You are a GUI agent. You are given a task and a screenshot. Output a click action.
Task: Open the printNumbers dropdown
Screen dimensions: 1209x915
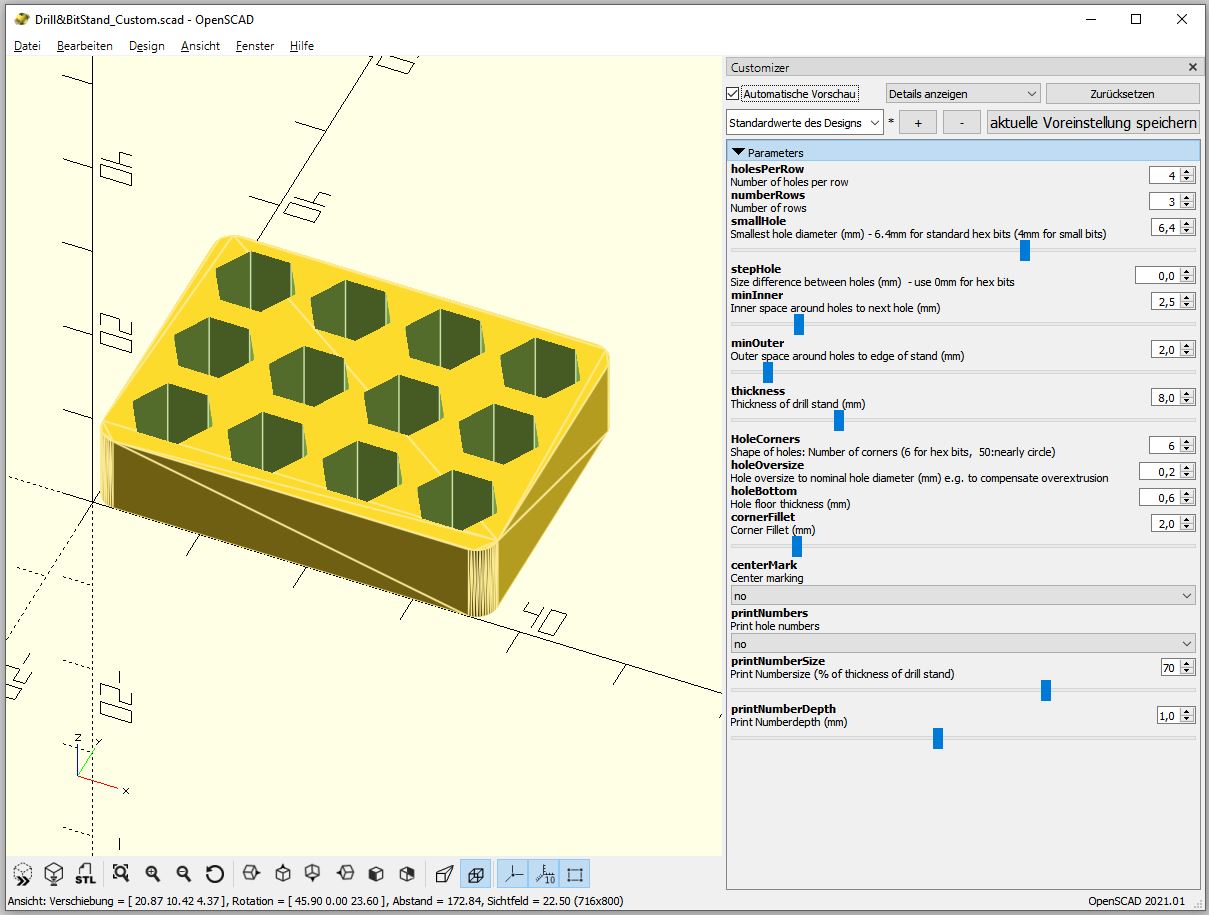(963, 643)
